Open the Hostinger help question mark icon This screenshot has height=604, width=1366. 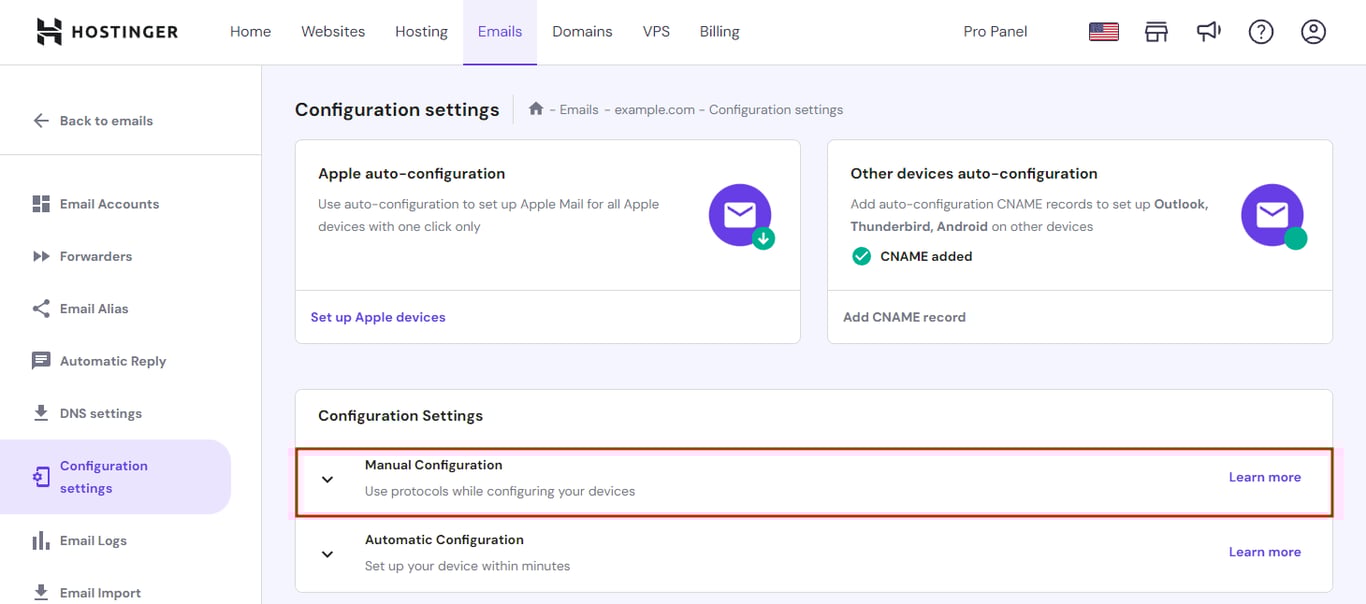pos(1261,31)
